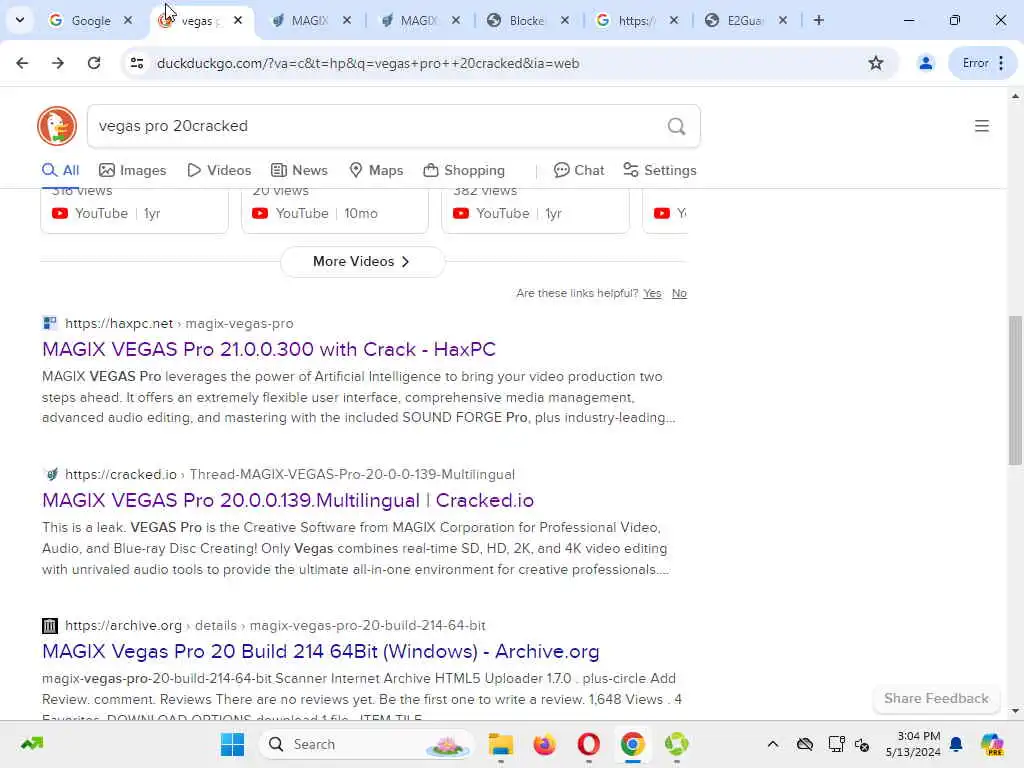Switch to the first MAGIX tab

310,20
